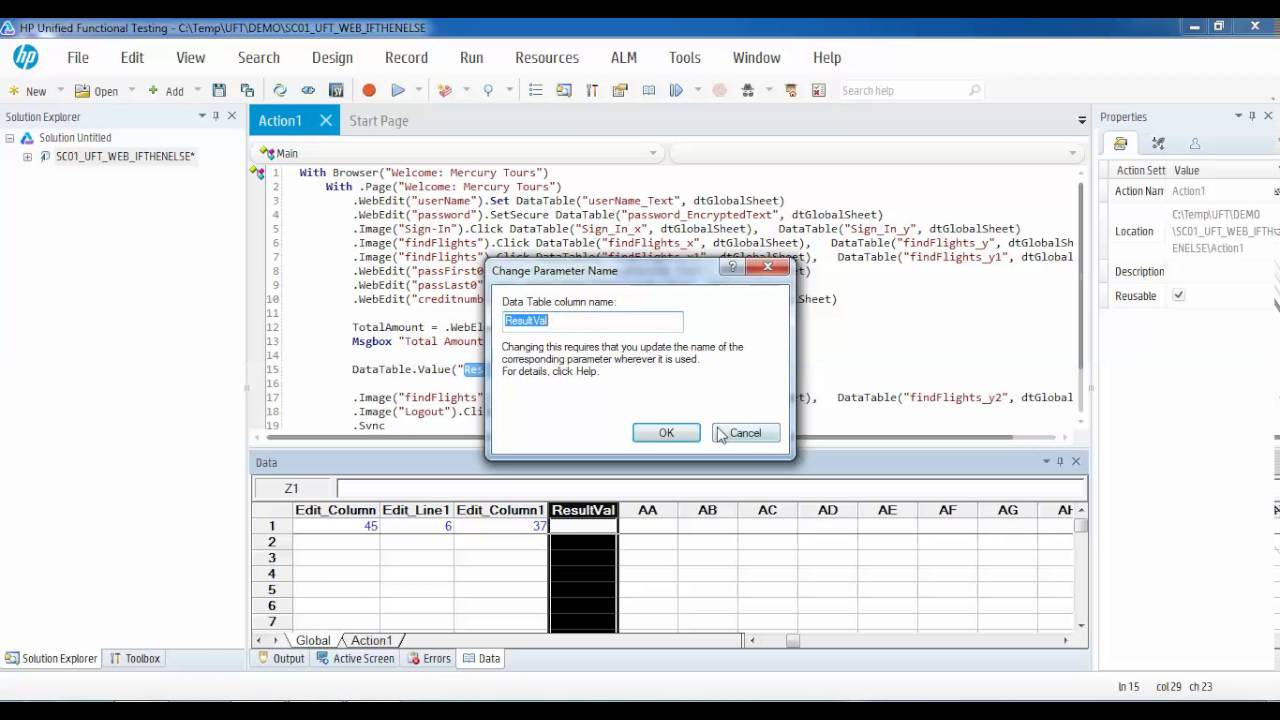1280x720 pixels.
Task: Pin the Solution Explorer panel
Action: click(216, 116)
